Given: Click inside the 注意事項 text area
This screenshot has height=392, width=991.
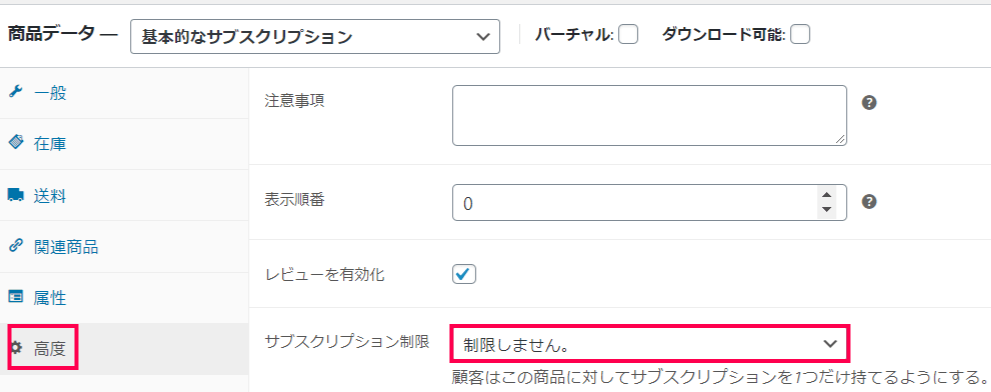Looking at the screenshot, I should [x=649, y=116].
